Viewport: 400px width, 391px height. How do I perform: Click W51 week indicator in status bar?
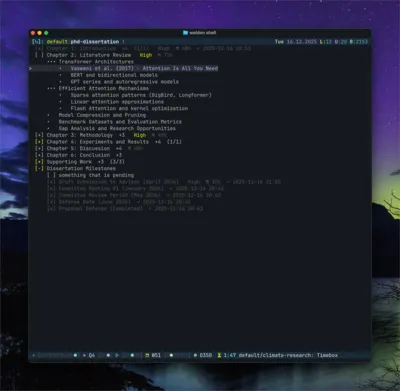point(156,355)
